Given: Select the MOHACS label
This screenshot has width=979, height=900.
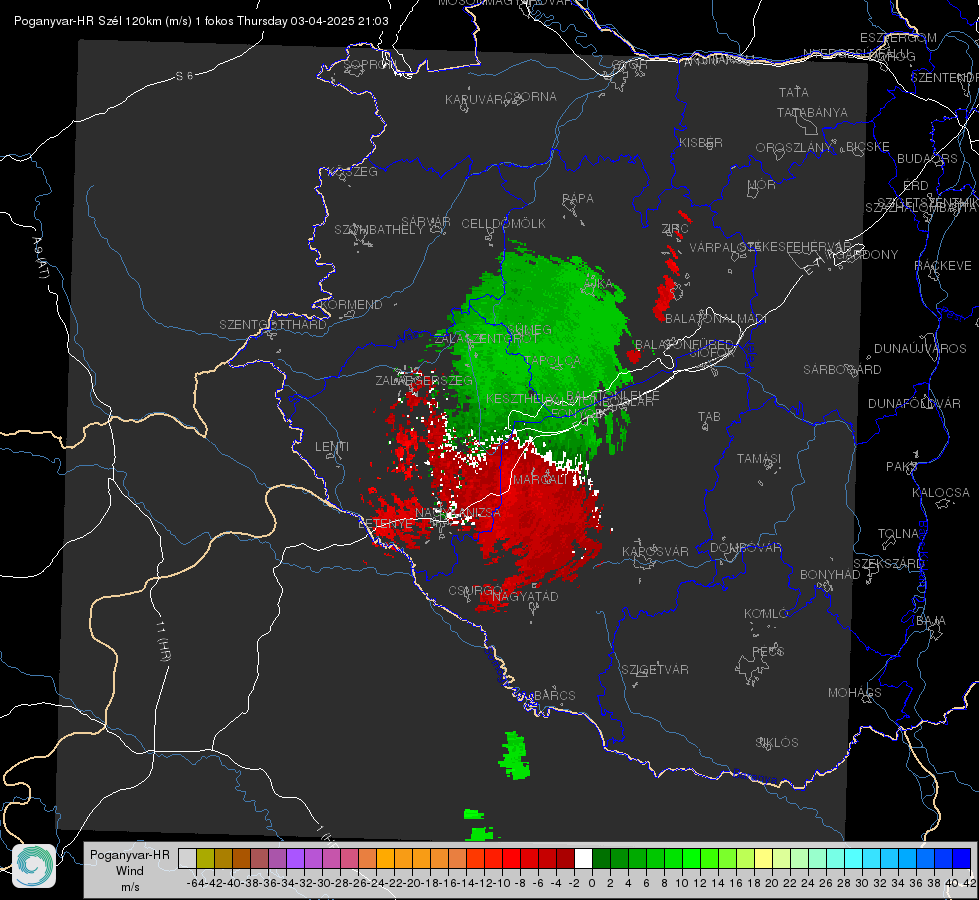Looking at the screenshot, I should click(854, 693).
